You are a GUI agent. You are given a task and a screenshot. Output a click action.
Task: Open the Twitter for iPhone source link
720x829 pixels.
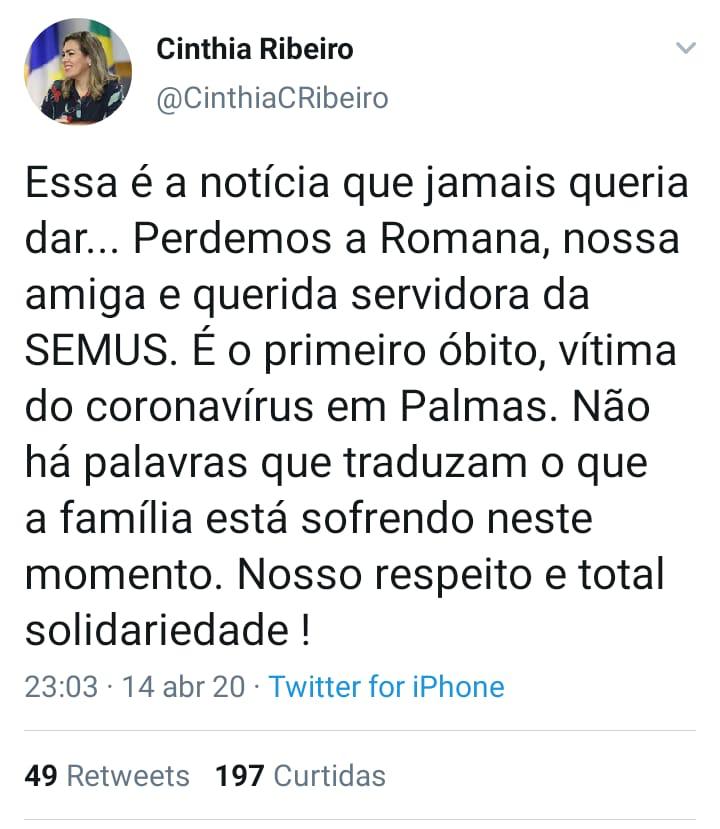(386, 687)
